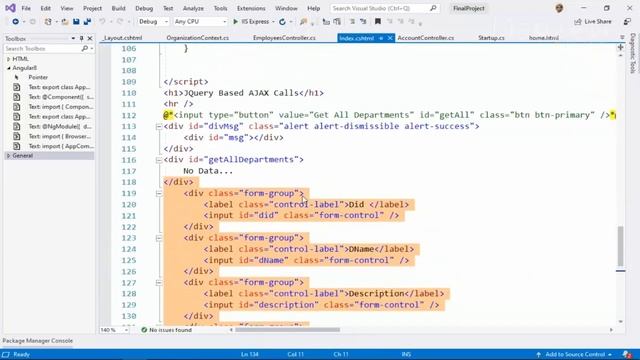Viewport: 640px width, 360px height.
Task: Click the notifications icon in status bar
Action: [627, 354]
